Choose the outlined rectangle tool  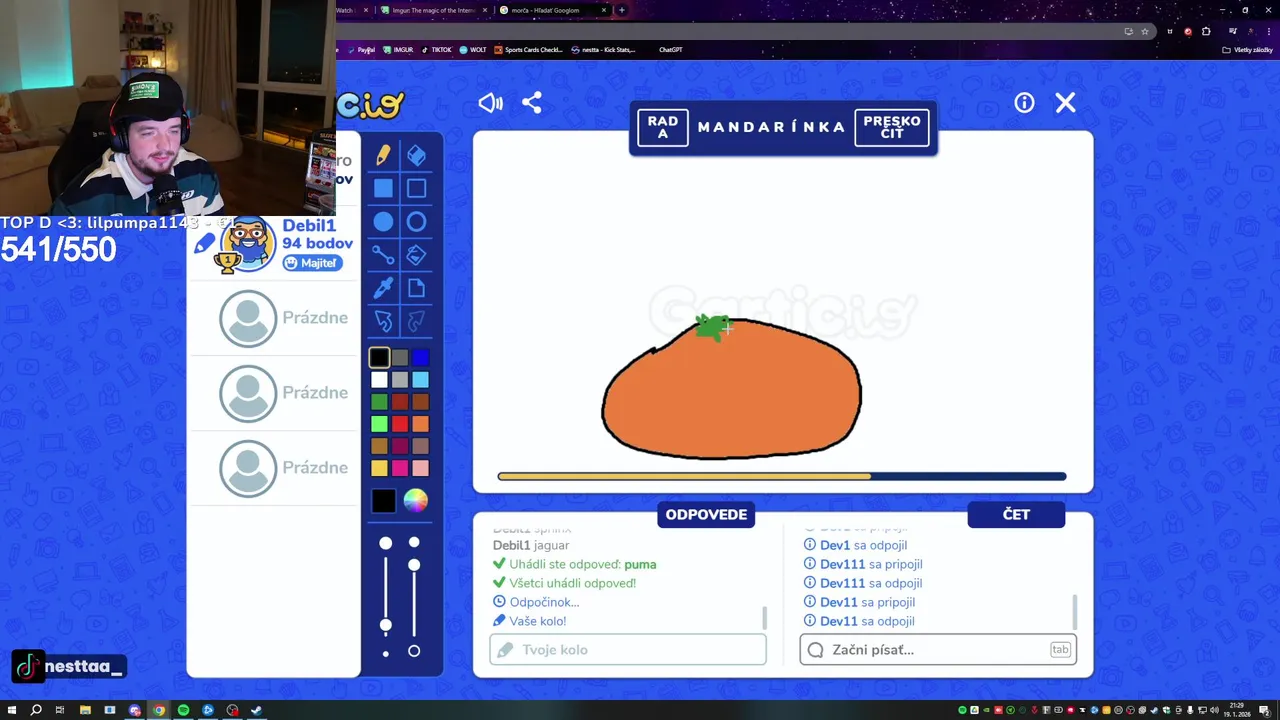coord(416,188)
